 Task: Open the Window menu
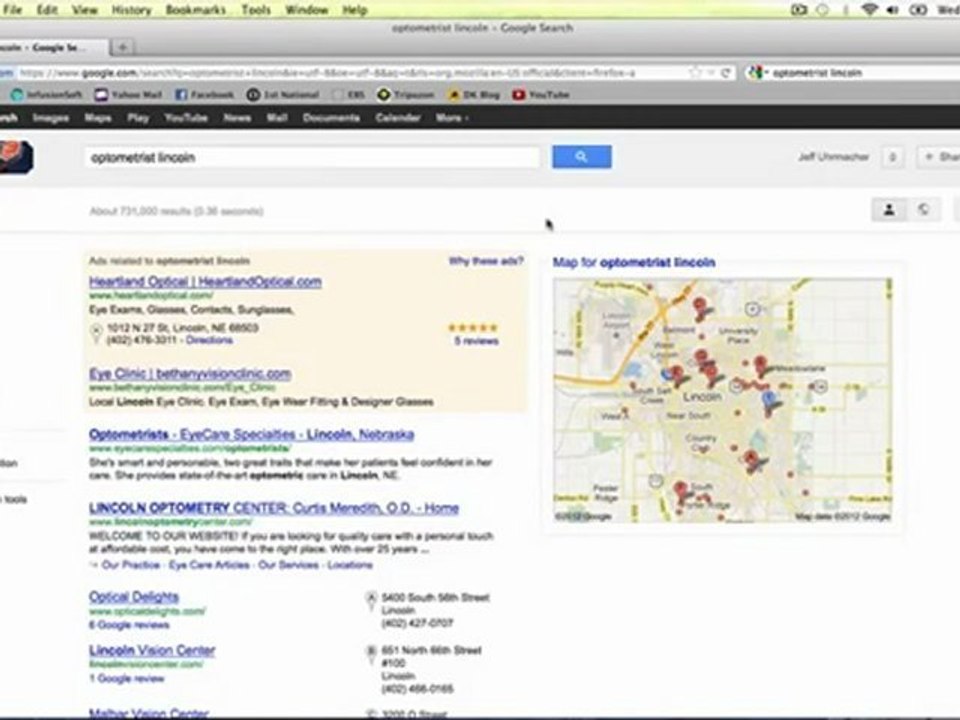[x=307, y=10]
